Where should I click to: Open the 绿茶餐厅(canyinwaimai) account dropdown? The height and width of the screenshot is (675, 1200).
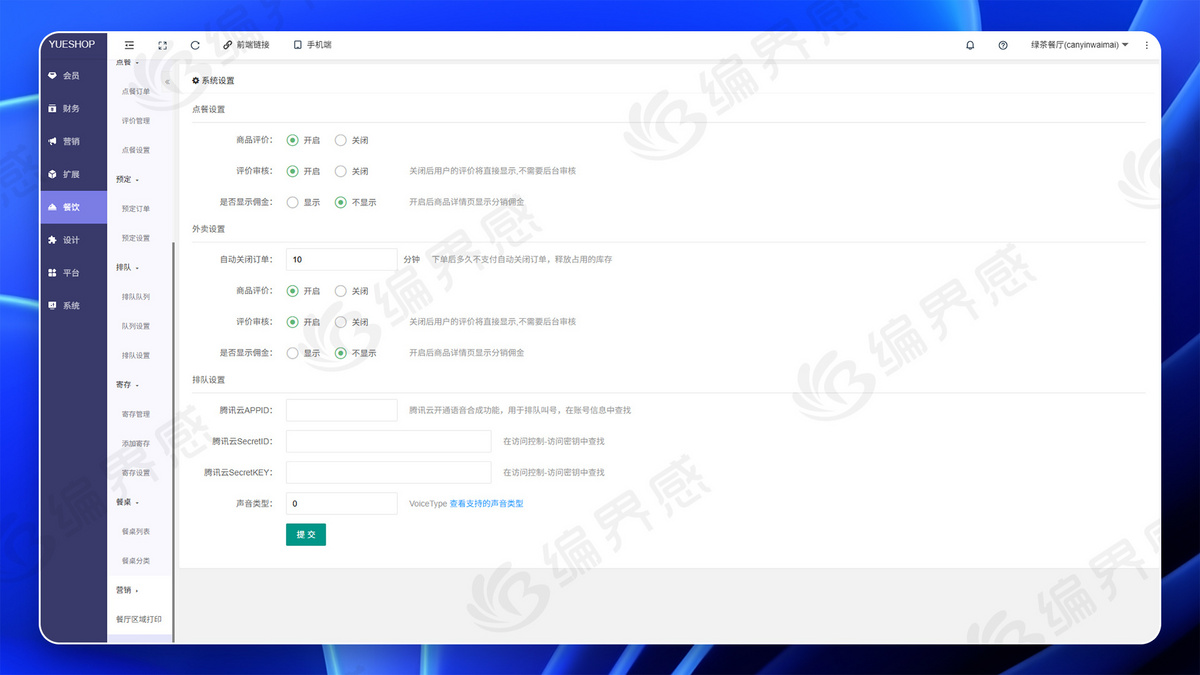click(1079, 45)
